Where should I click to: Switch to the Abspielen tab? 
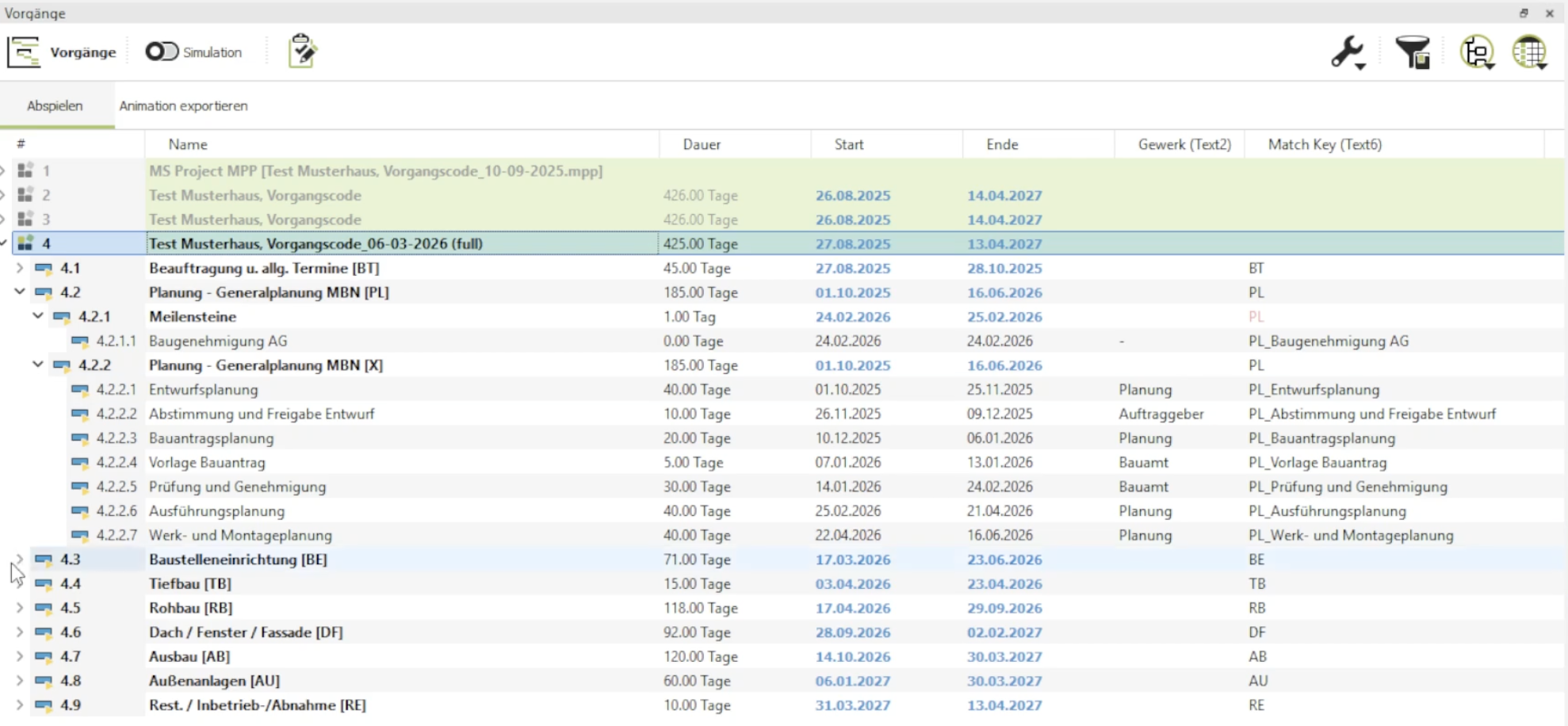coord(55,105)
